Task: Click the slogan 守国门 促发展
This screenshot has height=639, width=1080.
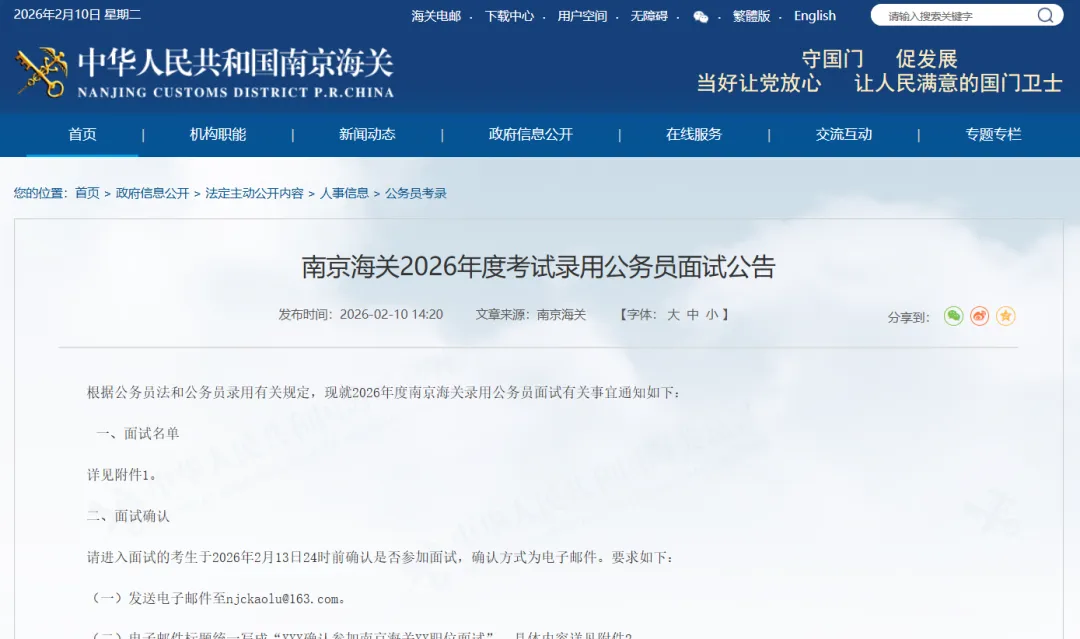Action: point(879,59)
